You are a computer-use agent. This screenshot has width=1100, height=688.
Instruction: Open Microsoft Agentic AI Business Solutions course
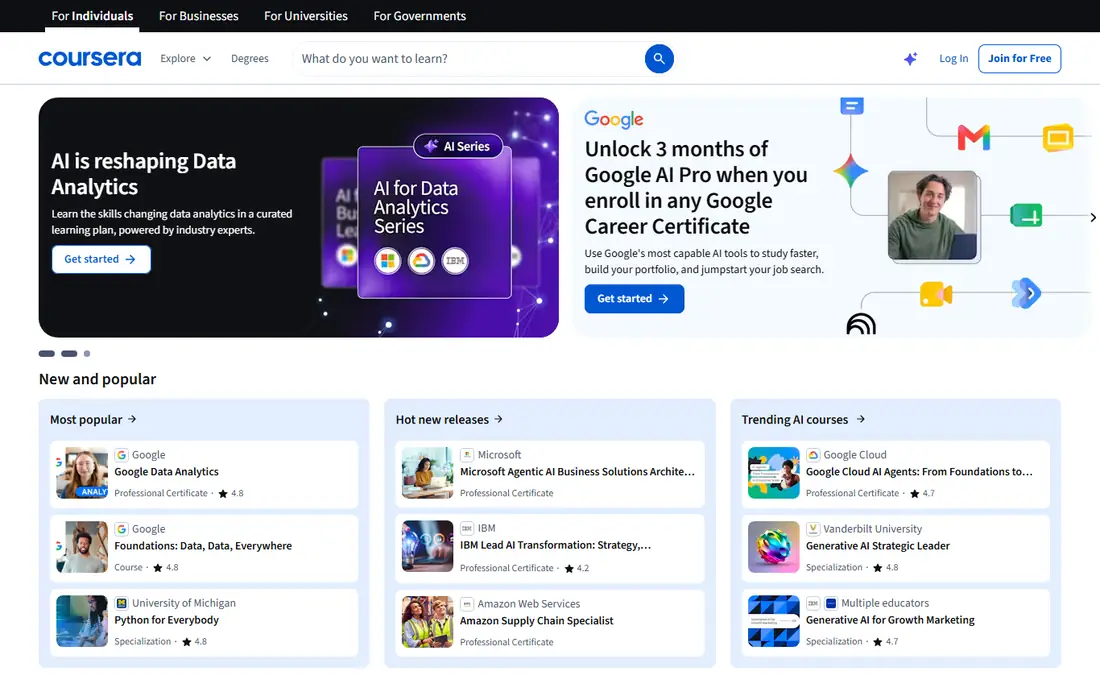click(x=577, y=472)
